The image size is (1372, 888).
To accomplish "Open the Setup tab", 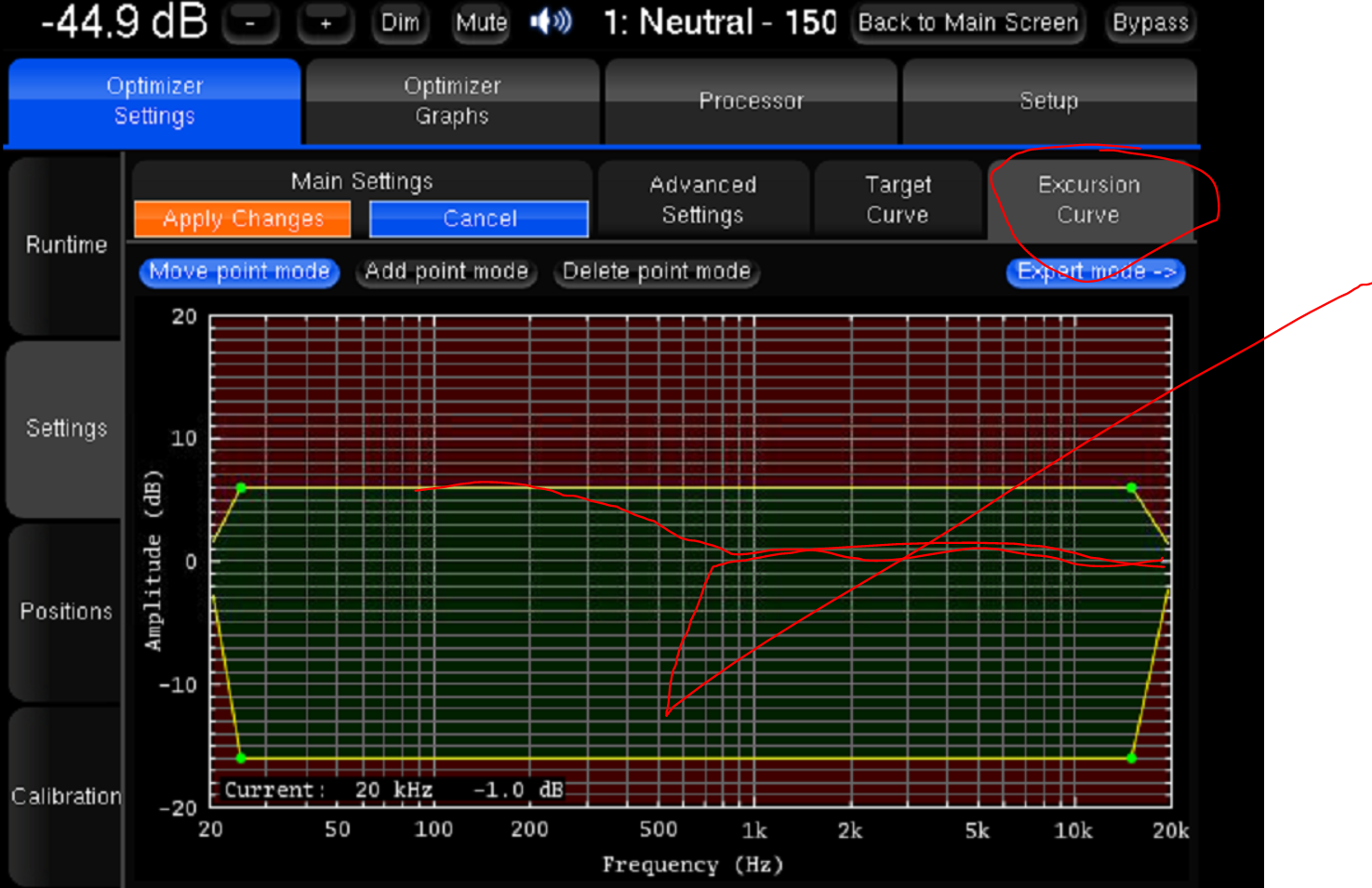I will (1049, 101).
